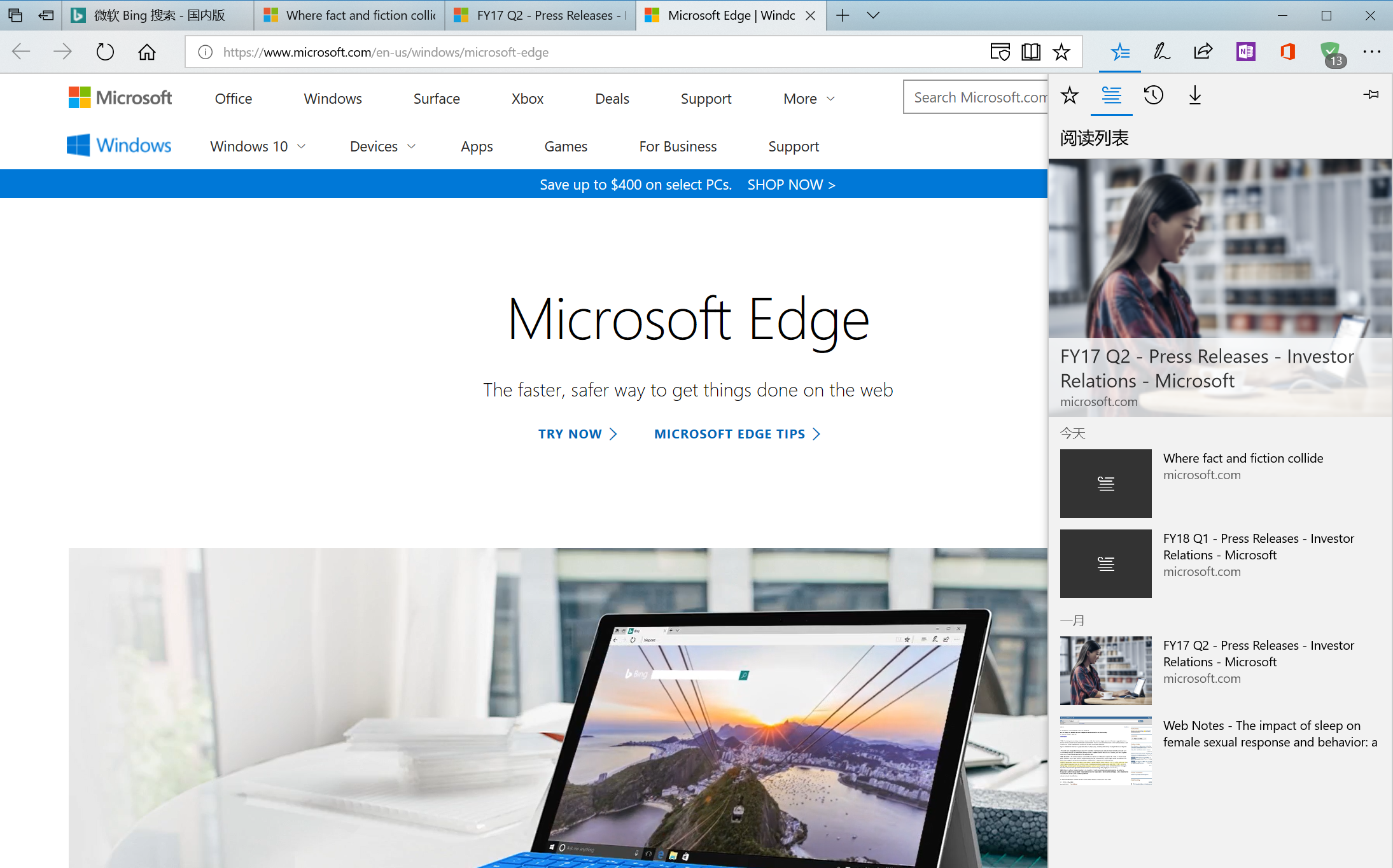Expand the Windows 10 dropdown menu
This screenshot has height=868, width=1393.
coord(257,146)
